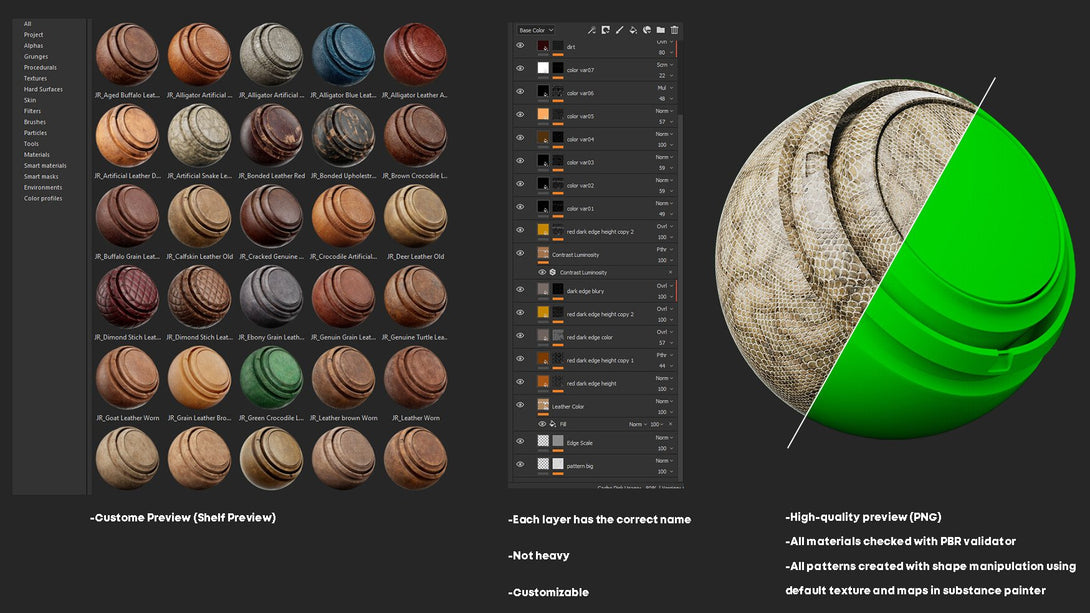Click the orange swatch of color var05 layer
Viewport: 1090px width, 613px height.
[x=543, y=114]
